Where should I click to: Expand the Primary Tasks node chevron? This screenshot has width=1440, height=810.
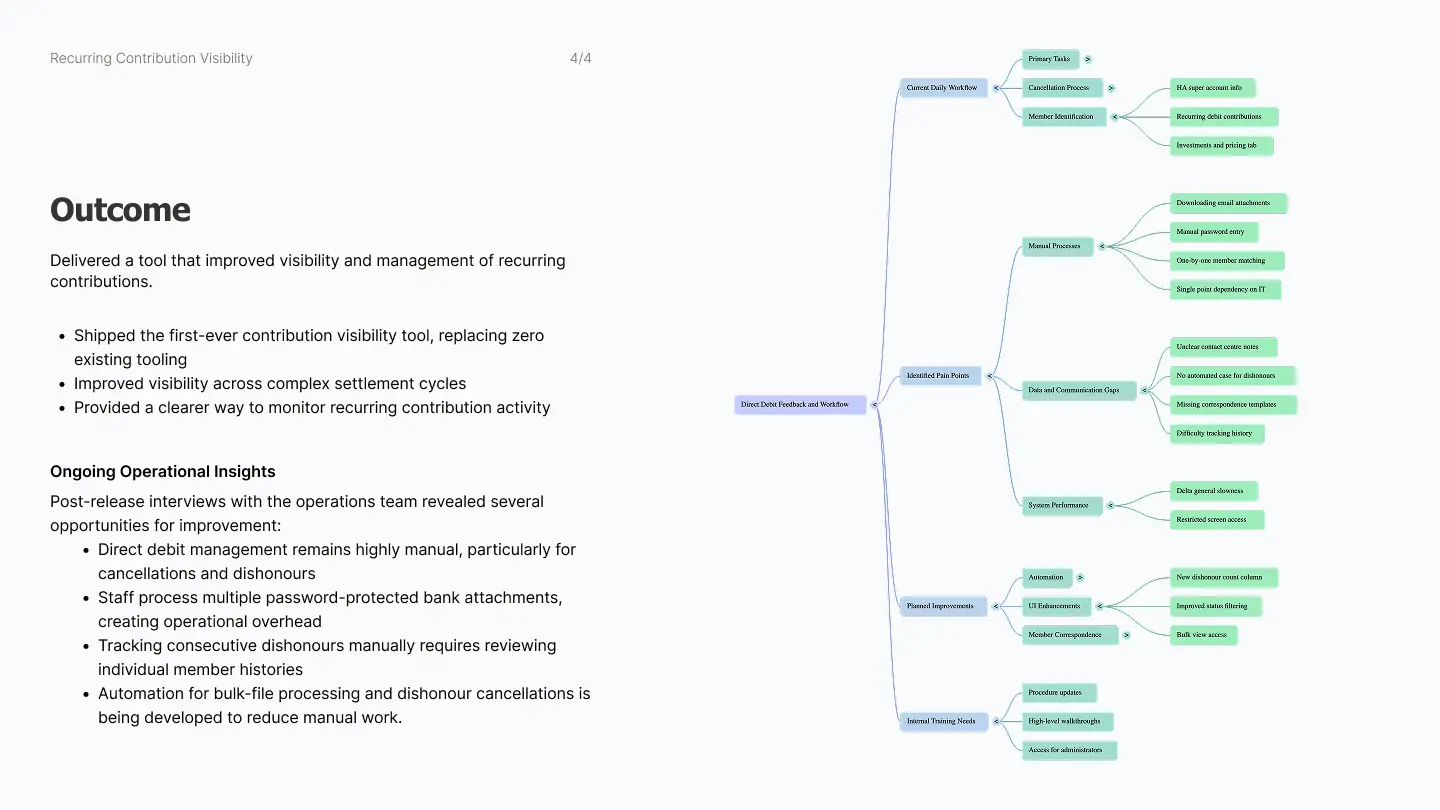coord(1088,59)
